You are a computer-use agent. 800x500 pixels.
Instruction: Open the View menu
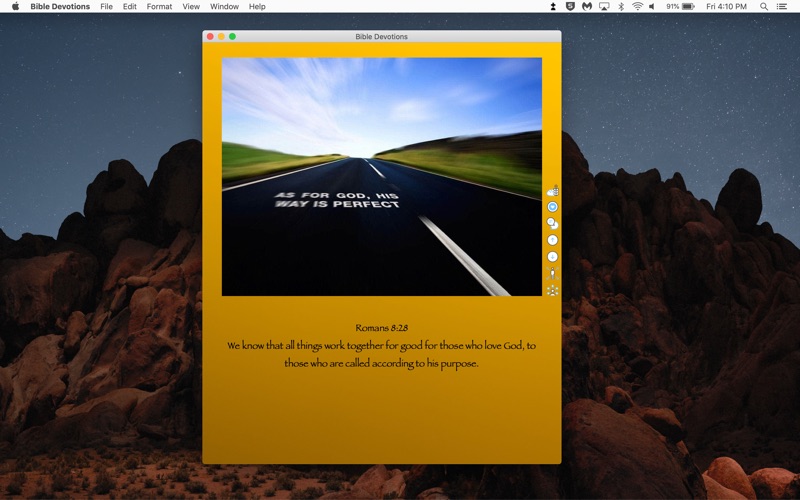[x=191, y=7]
